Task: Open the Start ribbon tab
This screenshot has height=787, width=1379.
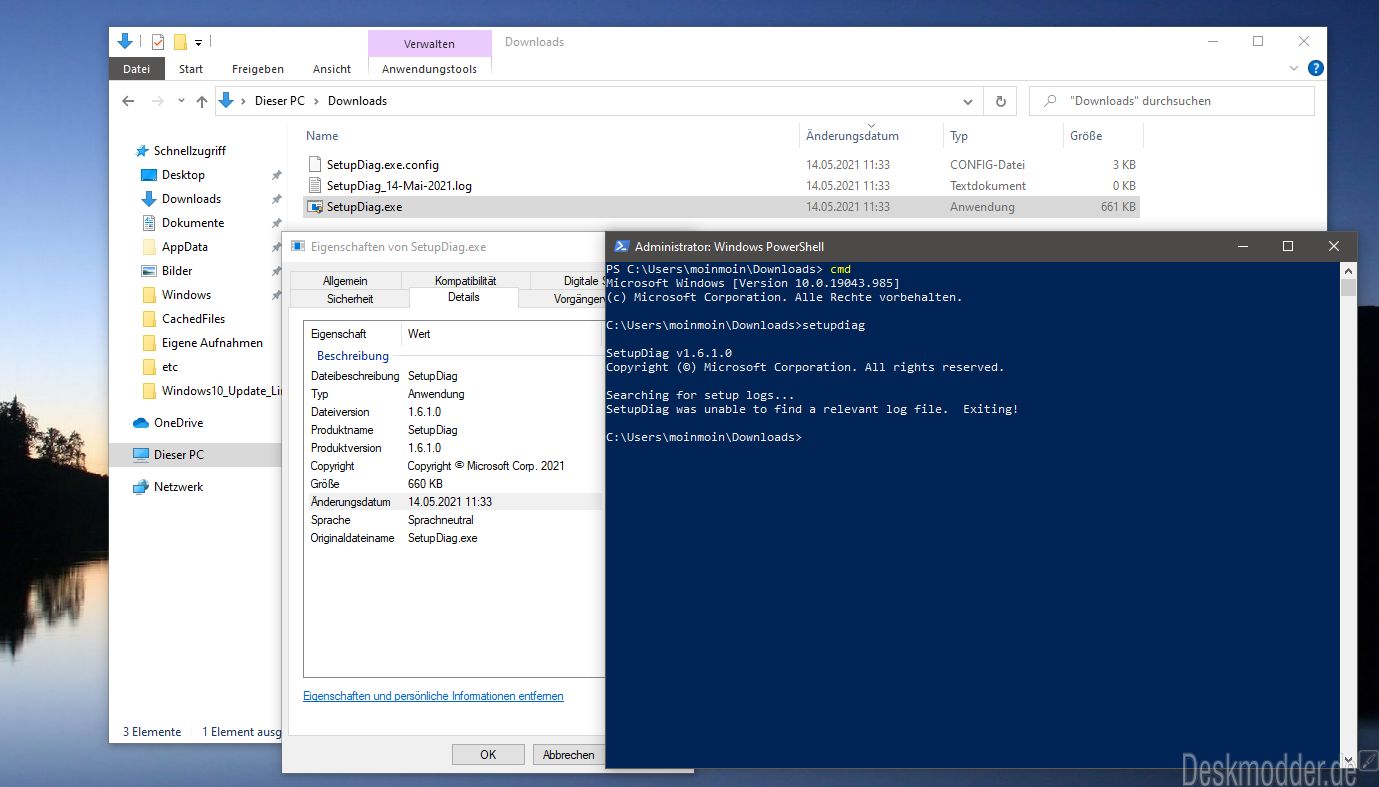Action: (191, 69)
